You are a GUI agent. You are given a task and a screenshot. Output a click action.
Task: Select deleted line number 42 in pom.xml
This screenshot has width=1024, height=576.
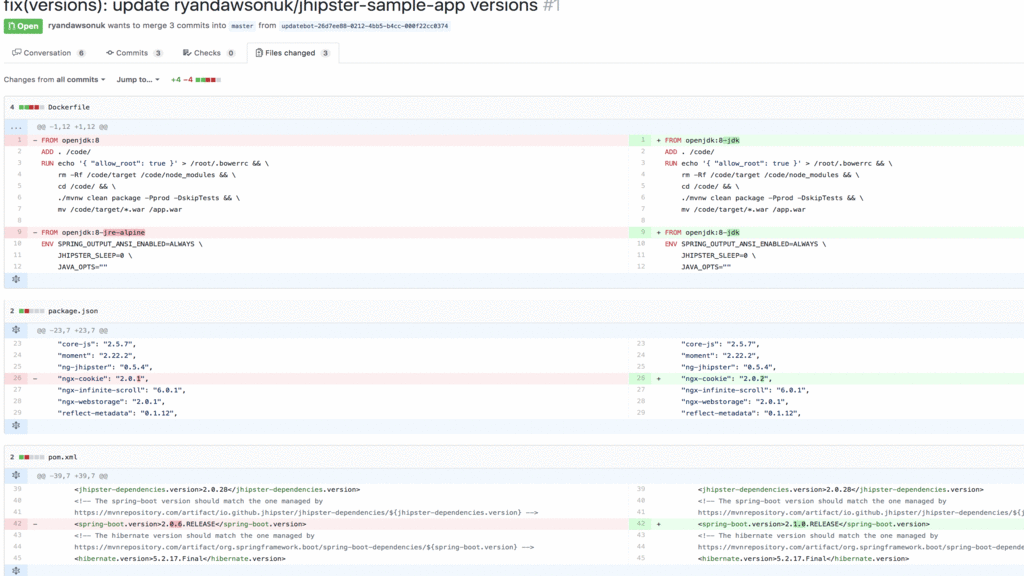(17, 524)
